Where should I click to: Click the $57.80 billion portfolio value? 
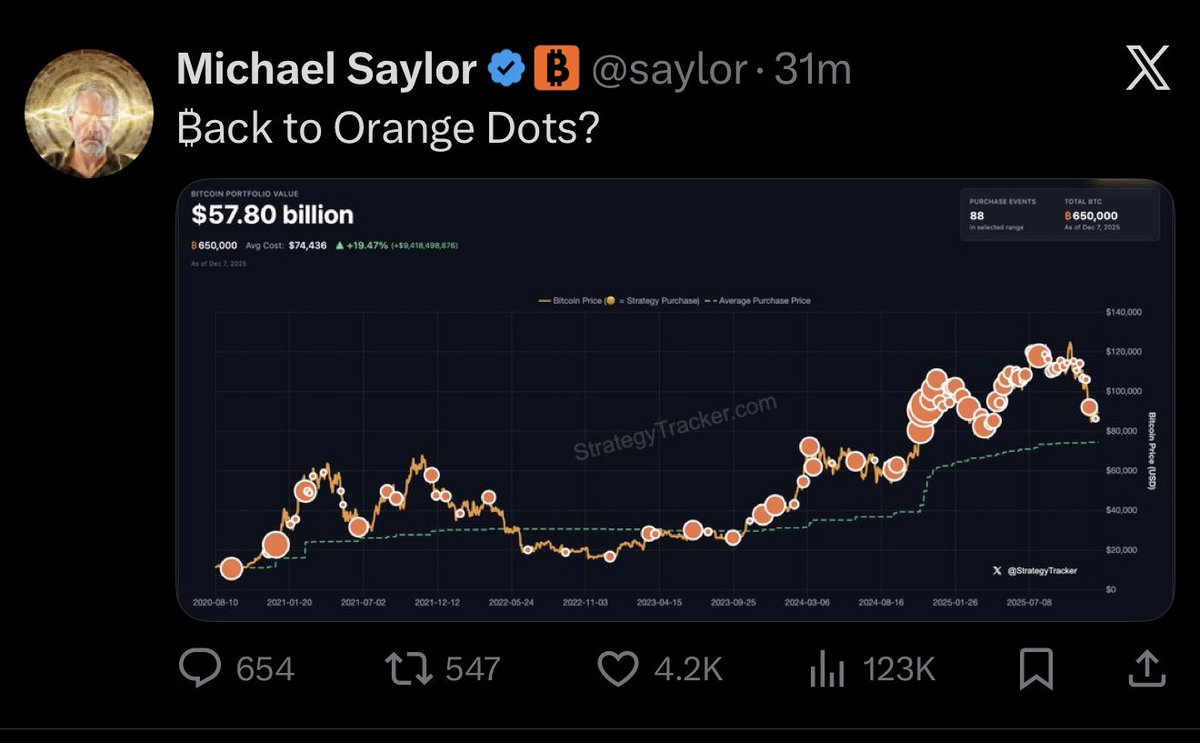point(272,215)
